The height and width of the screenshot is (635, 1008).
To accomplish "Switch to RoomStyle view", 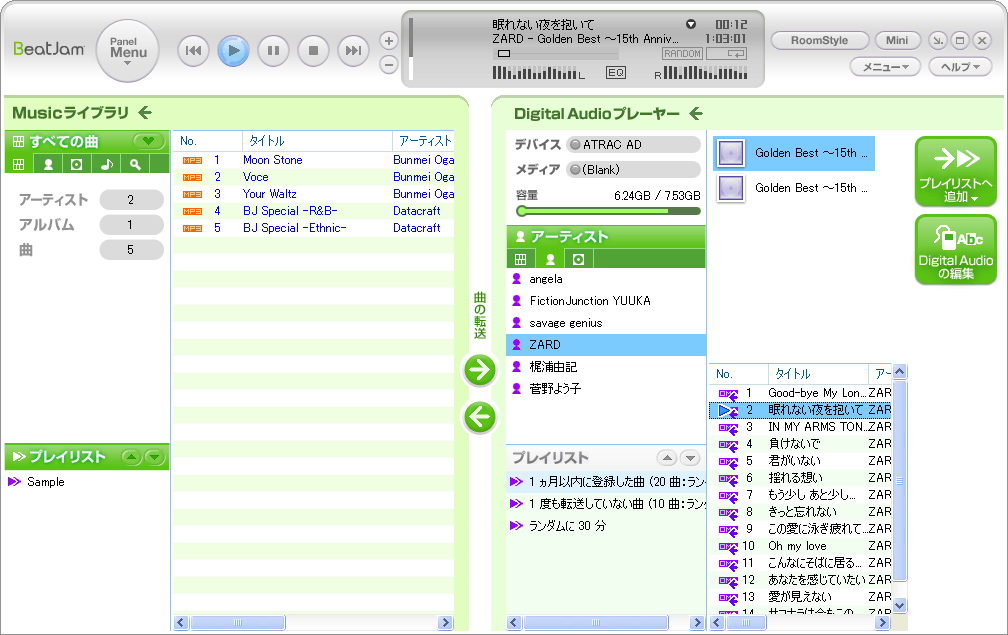I will [820, 40].
